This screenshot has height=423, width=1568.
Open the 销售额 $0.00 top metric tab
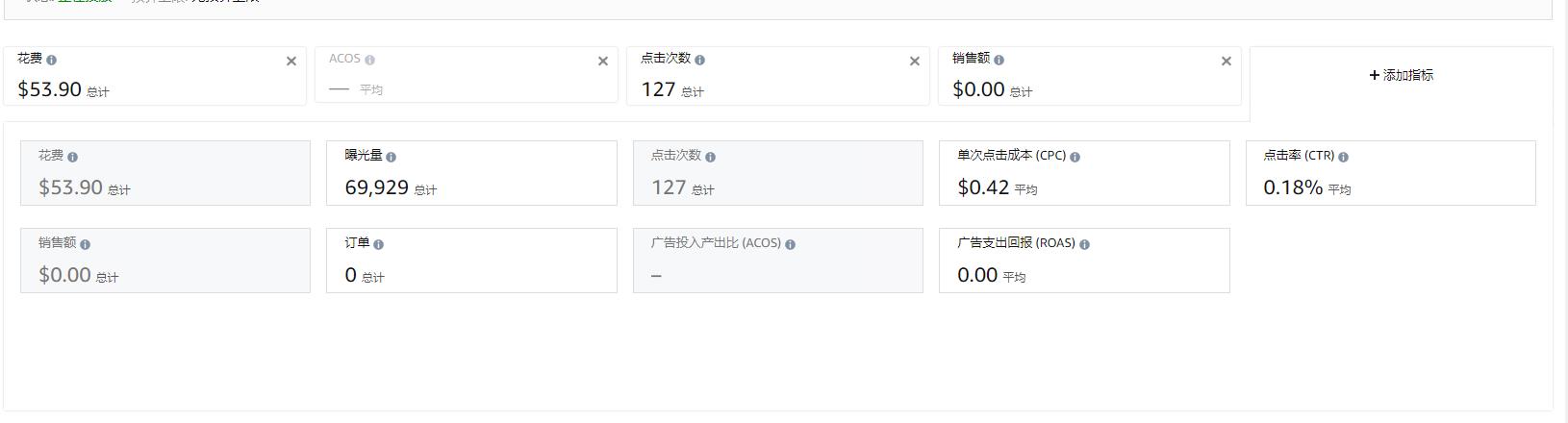click(x=1089, y=76)
